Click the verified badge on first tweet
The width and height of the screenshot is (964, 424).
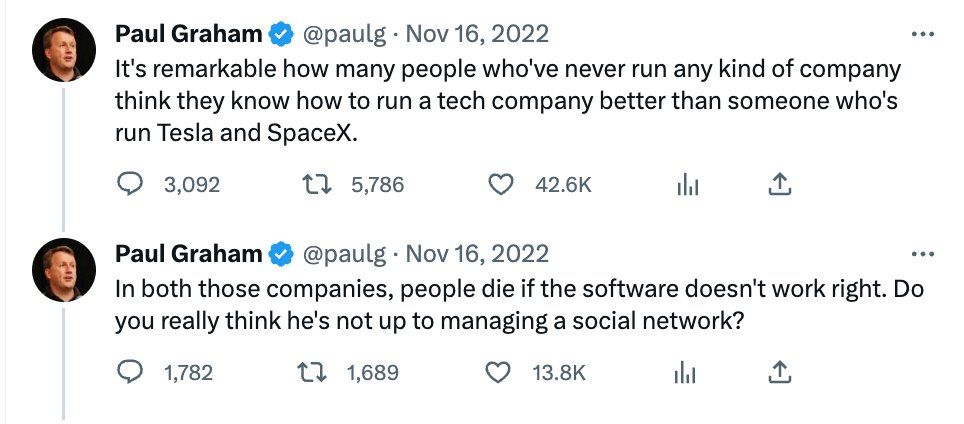[281, 34]
